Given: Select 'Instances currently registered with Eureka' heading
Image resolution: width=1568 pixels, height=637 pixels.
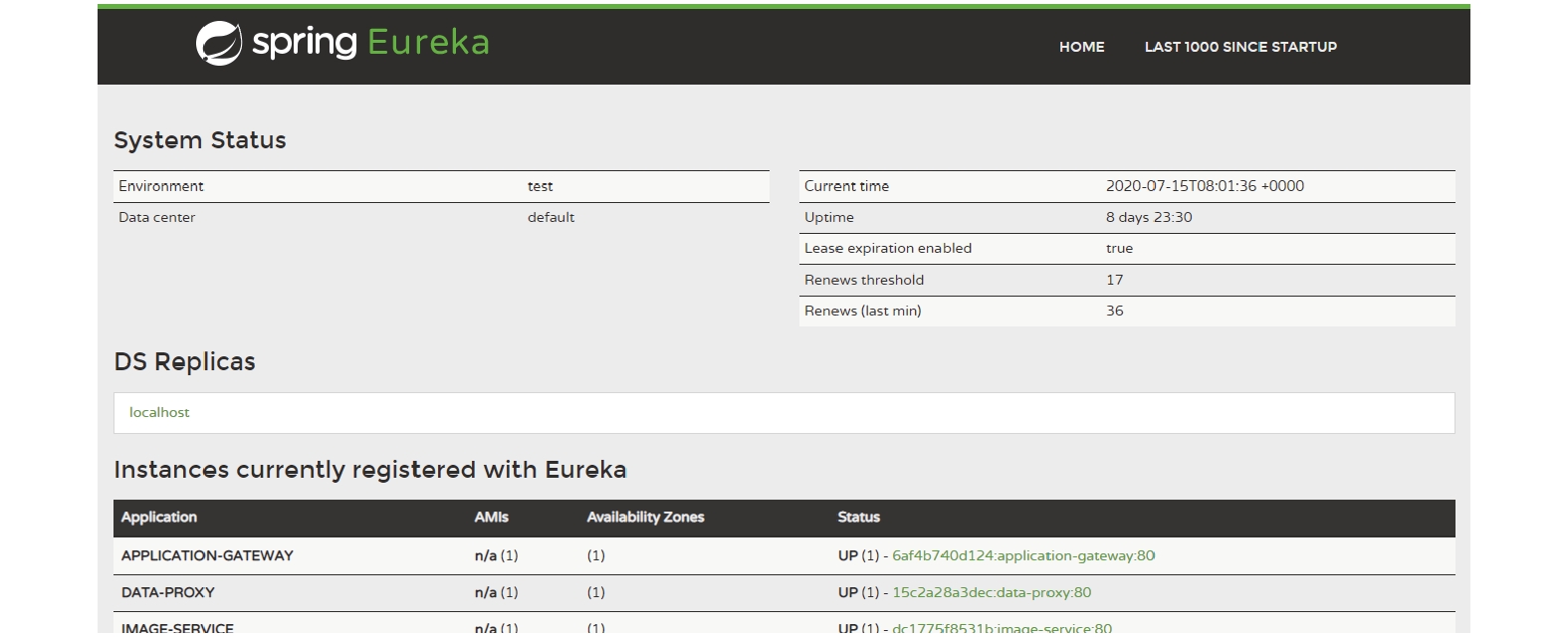Looking at the screenshot, I should [370, 470].
